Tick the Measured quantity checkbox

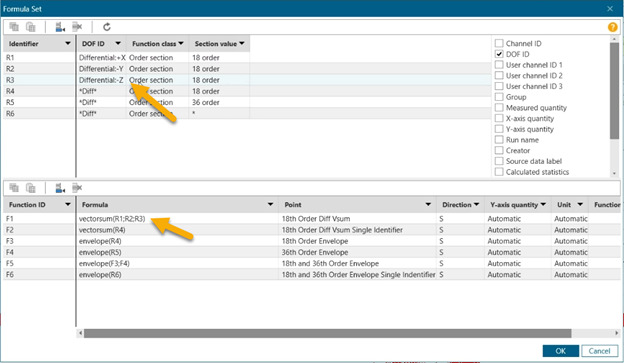[x=499, y=107]
